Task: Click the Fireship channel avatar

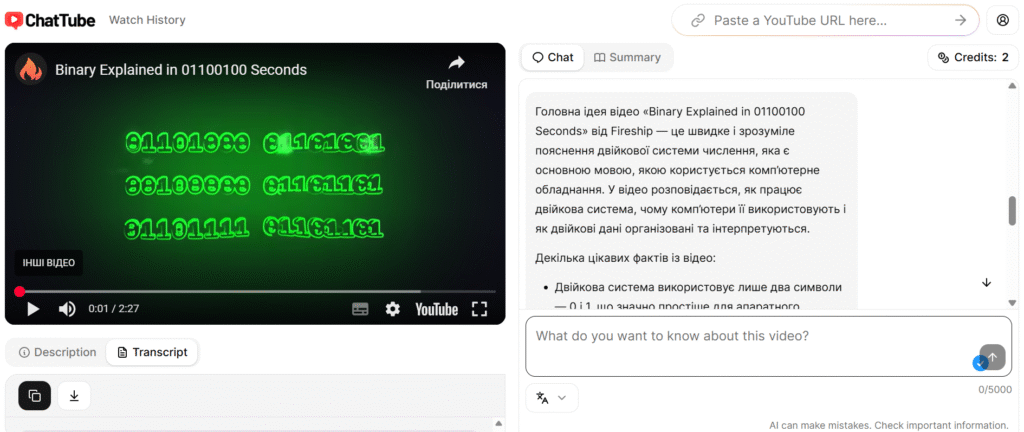Action: (30, 69)
